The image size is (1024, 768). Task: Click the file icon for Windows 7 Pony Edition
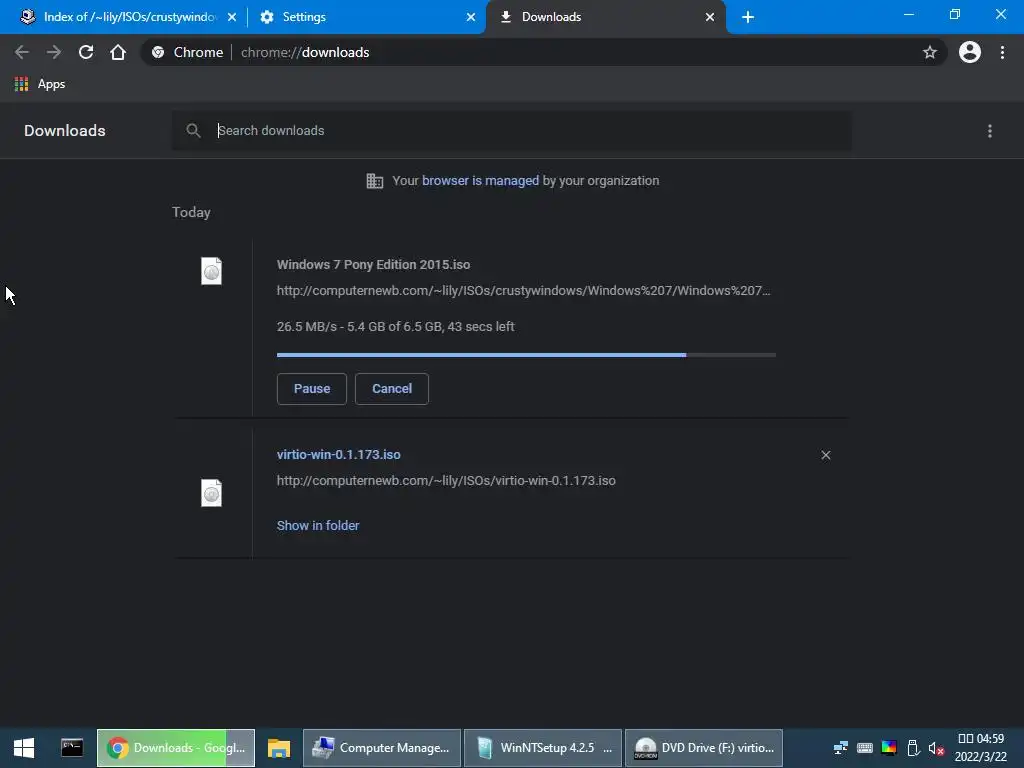click(x=211, y=271)
